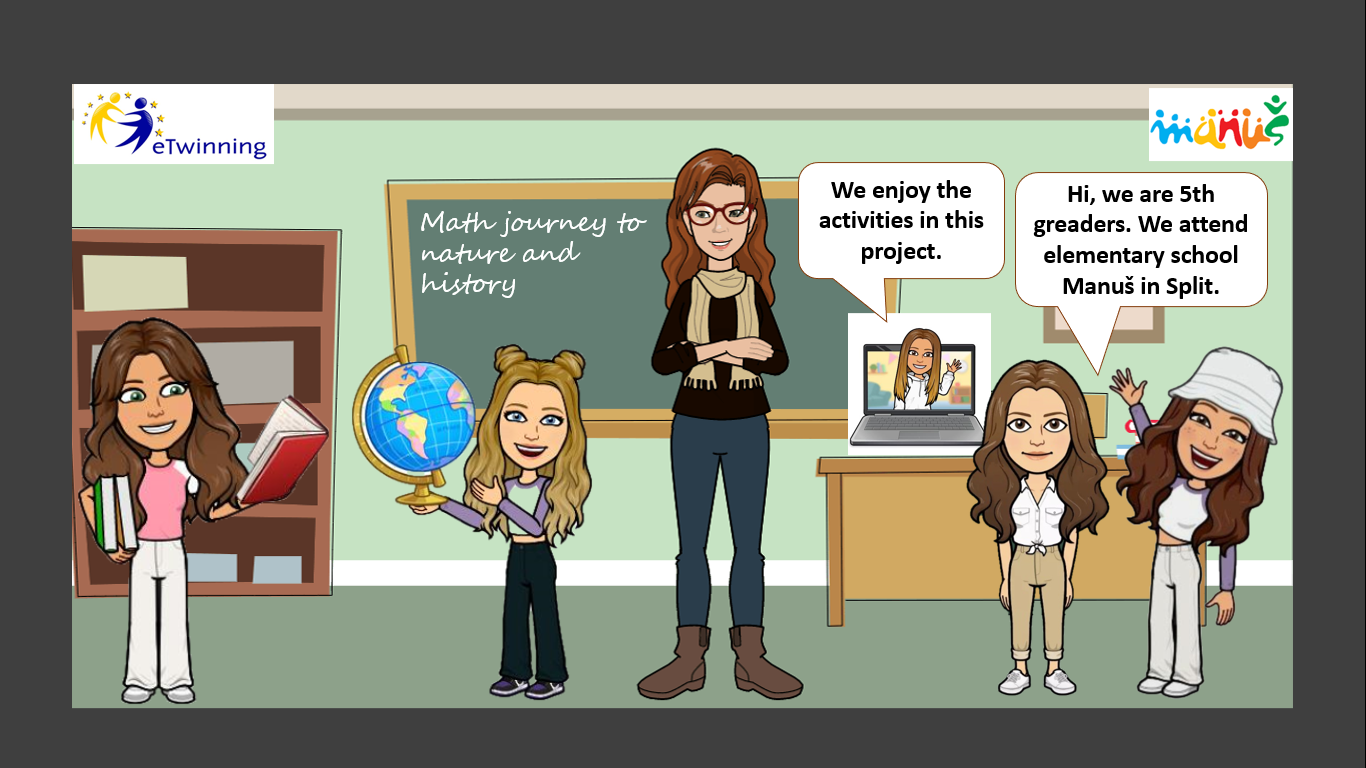The image size is (1366, 768).
Task: Click the stack of green books held
Action: (x=115, y=513)
